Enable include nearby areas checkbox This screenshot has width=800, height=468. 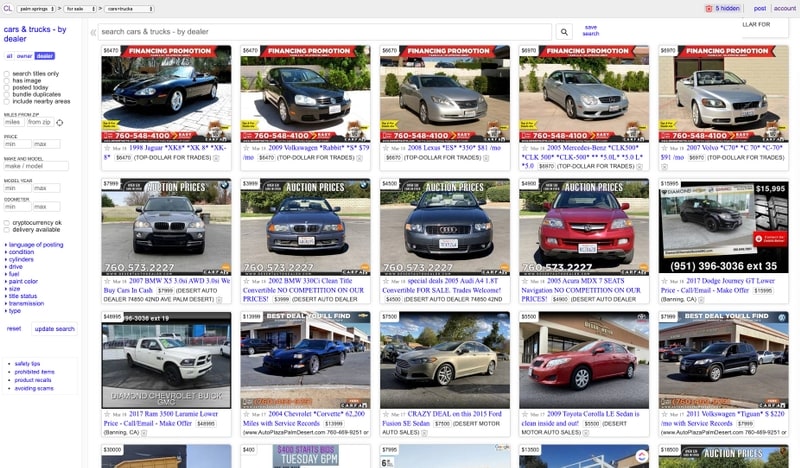click(x=7, y=102)
